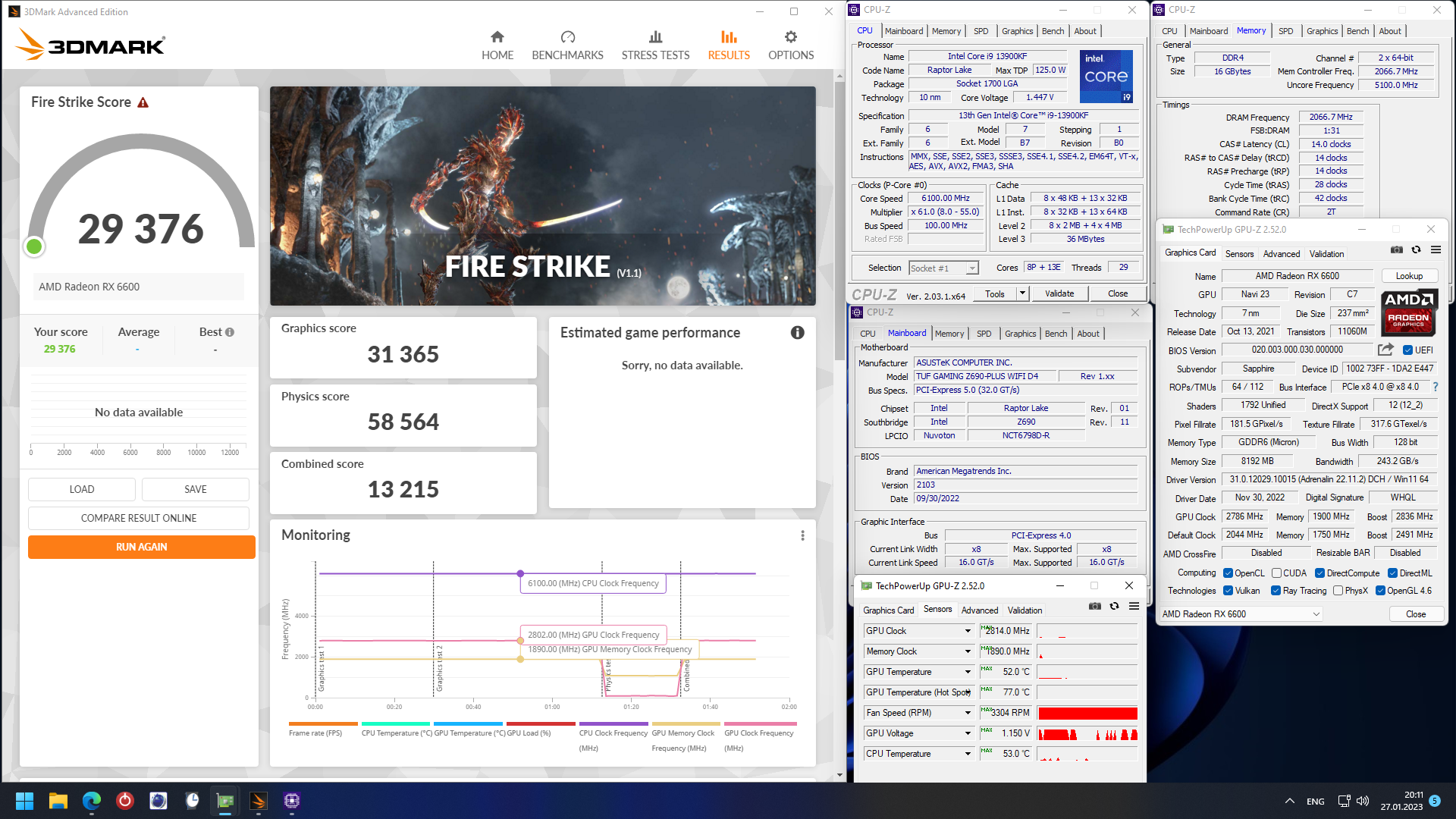Open Monitoring three-dot menu
1456x819 pixels.
[802, 535]
